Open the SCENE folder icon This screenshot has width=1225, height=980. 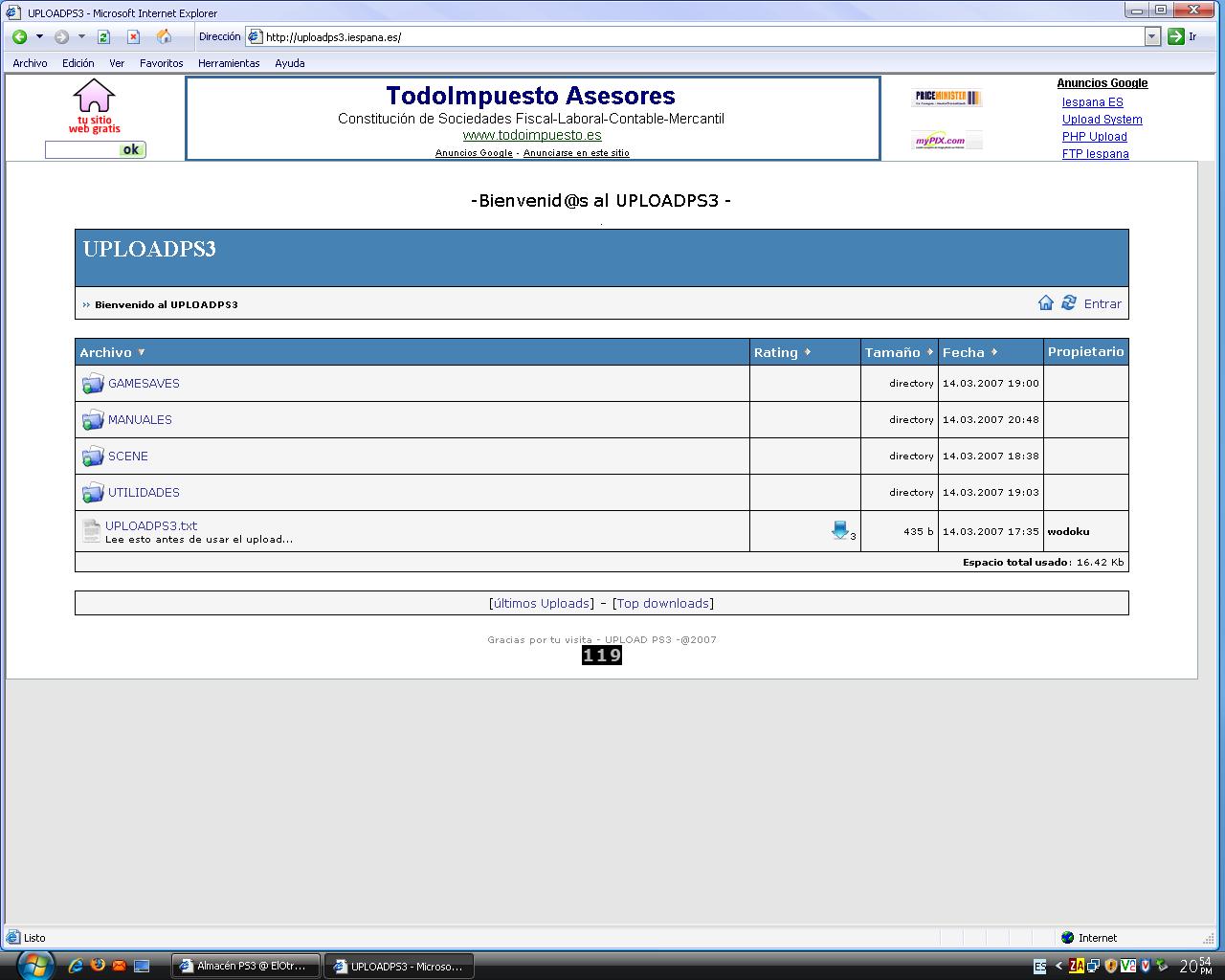point(93,457)
